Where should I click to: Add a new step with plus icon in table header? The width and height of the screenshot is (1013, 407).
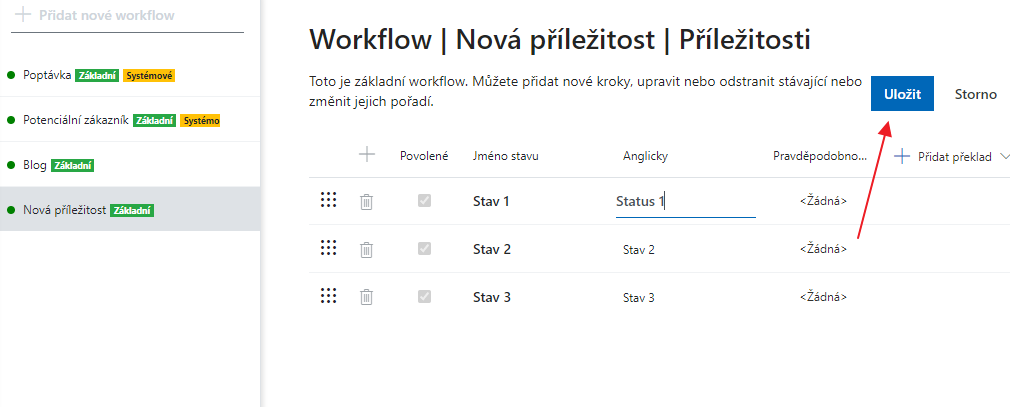coord(367,155)
